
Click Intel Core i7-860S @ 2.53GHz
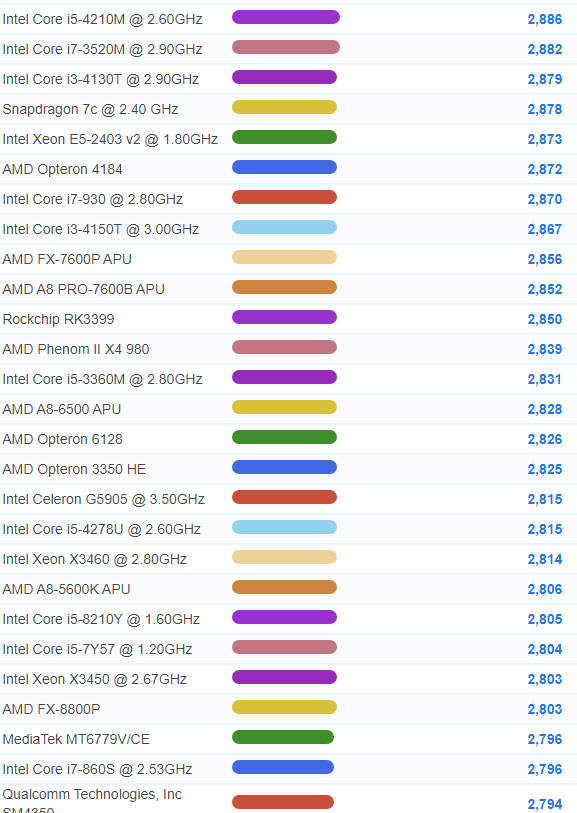pos(97,770)
